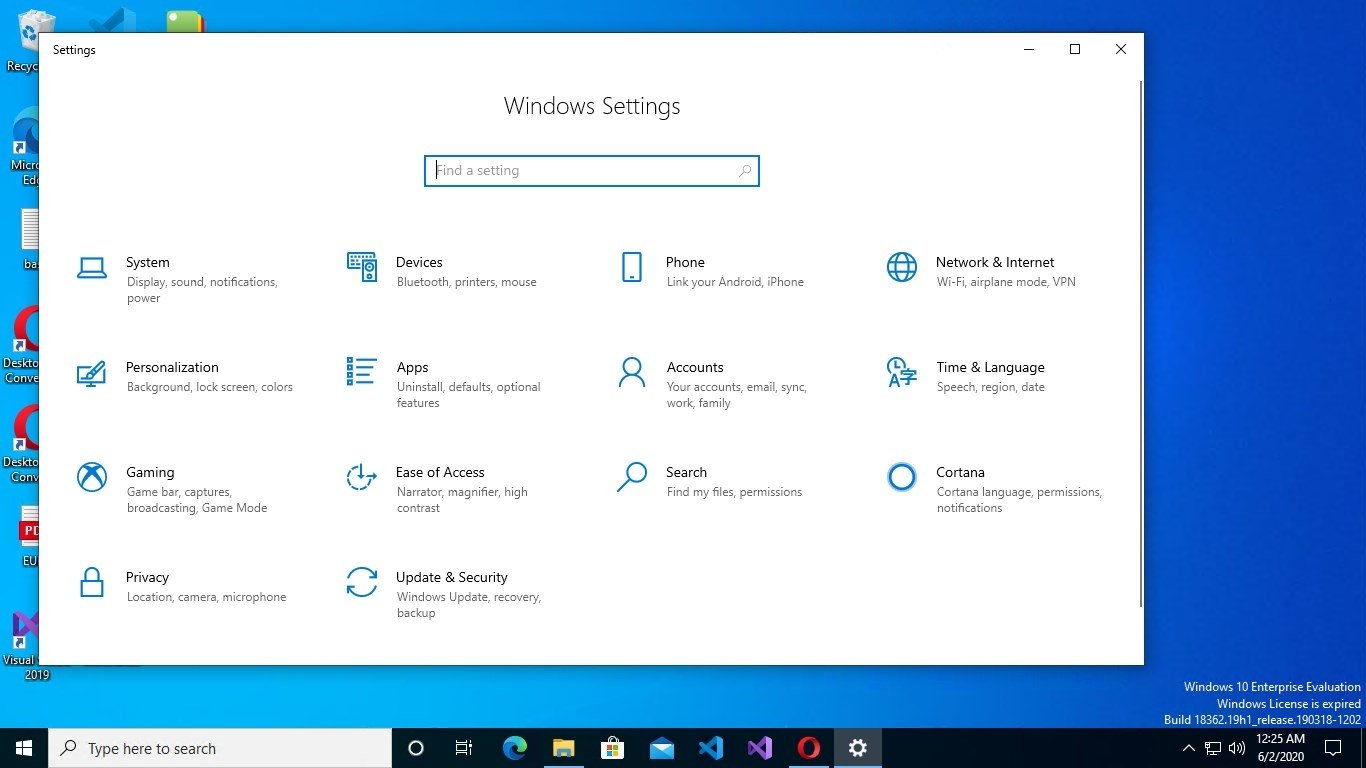Click the Settings gear on the taskbar

point(858,748)
